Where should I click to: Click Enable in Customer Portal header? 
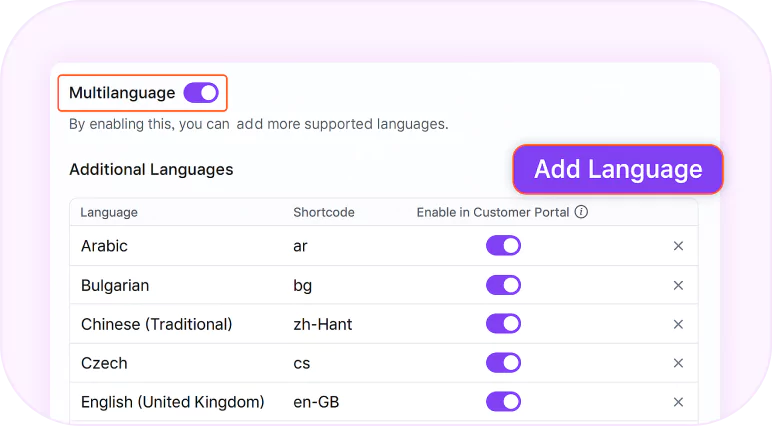(493, 212)
